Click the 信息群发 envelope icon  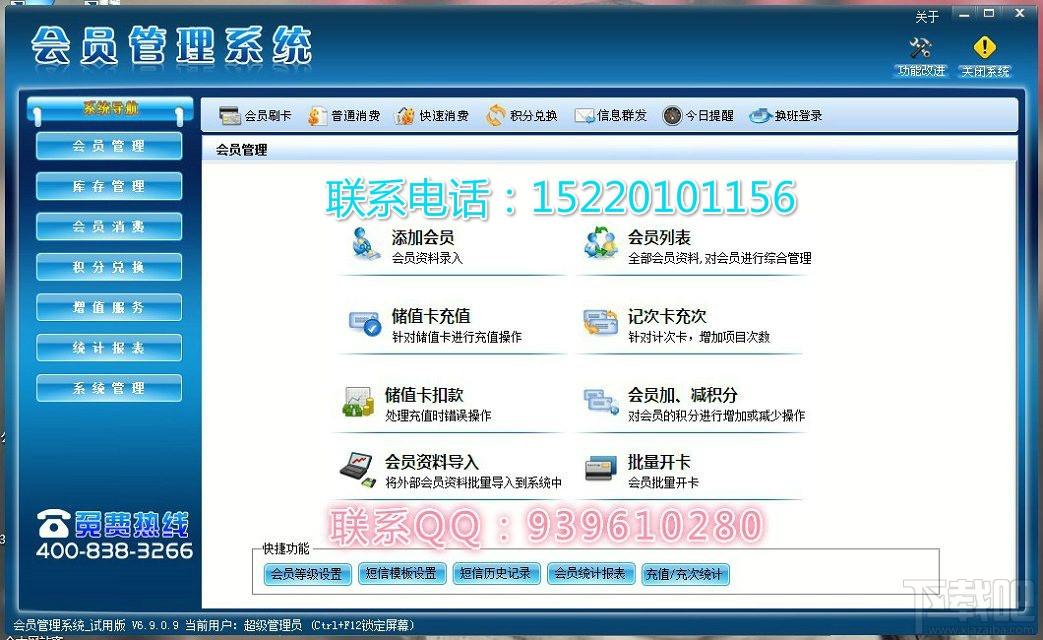pos(584,116)
